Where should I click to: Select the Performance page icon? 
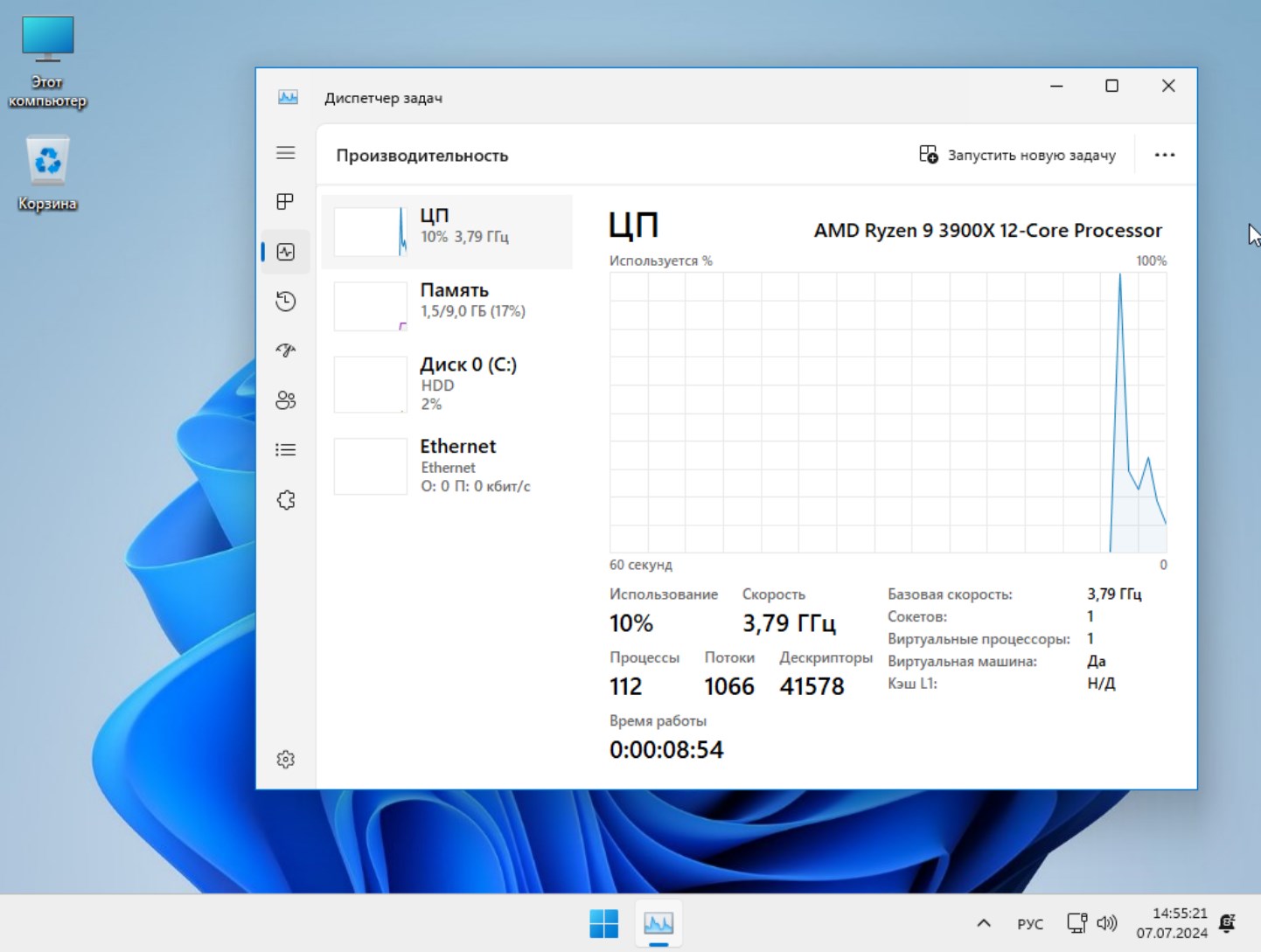286,252
